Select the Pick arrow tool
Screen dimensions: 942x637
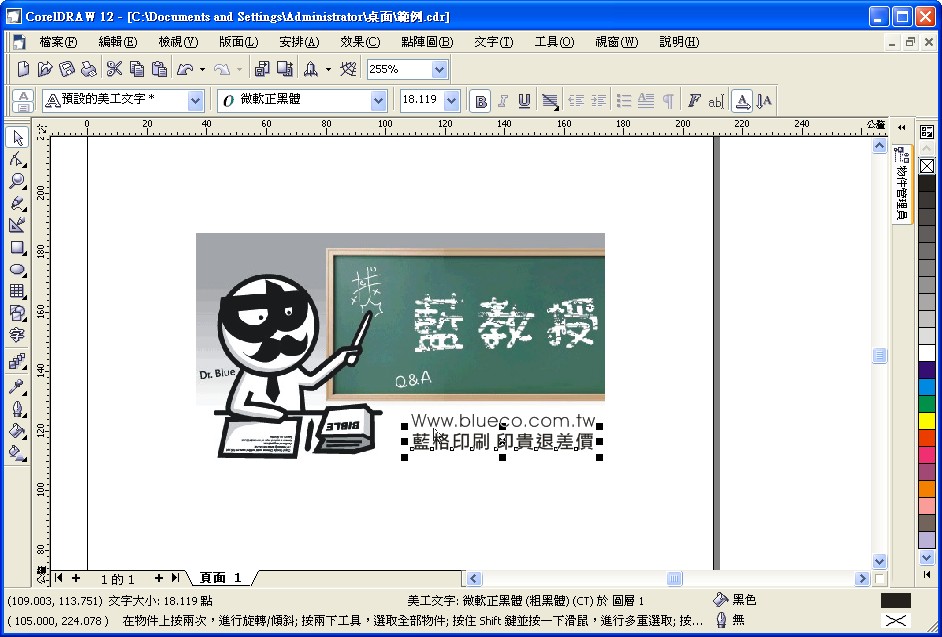[x=17, y=138]
